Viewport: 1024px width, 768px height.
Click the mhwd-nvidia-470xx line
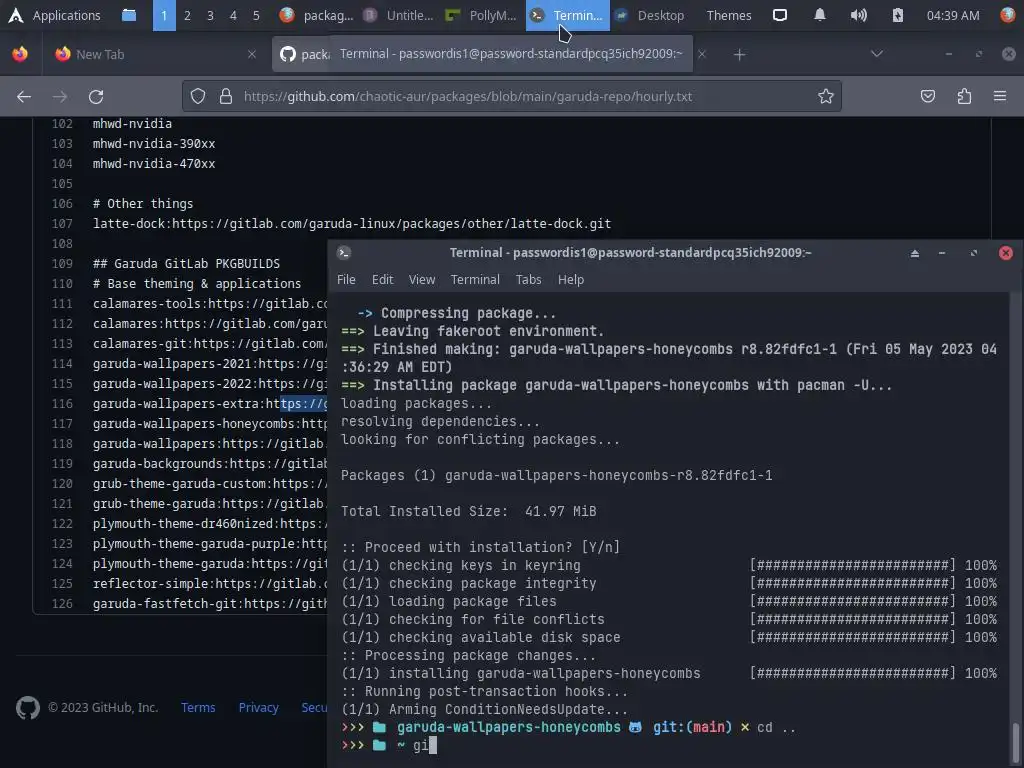point(154,163)
